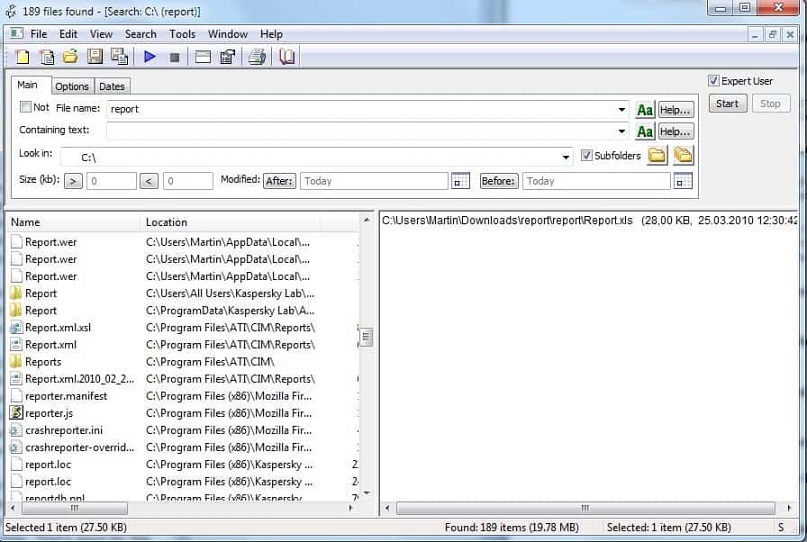
Task: Open the Tools menu
Action: tap(182, 34)
